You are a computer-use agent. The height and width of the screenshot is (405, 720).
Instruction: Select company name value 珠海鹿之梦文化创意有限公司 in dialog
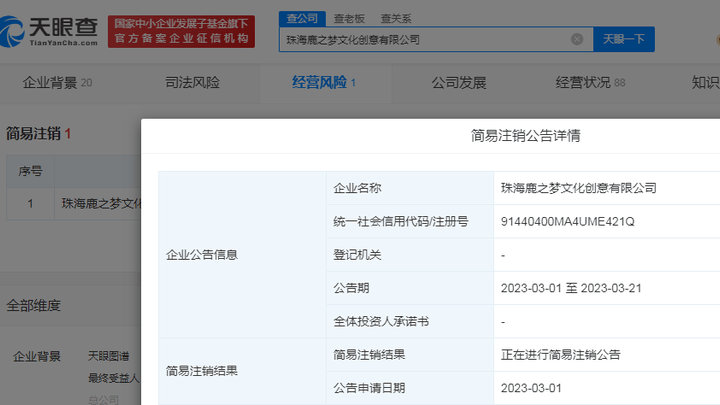coord(579,188)
